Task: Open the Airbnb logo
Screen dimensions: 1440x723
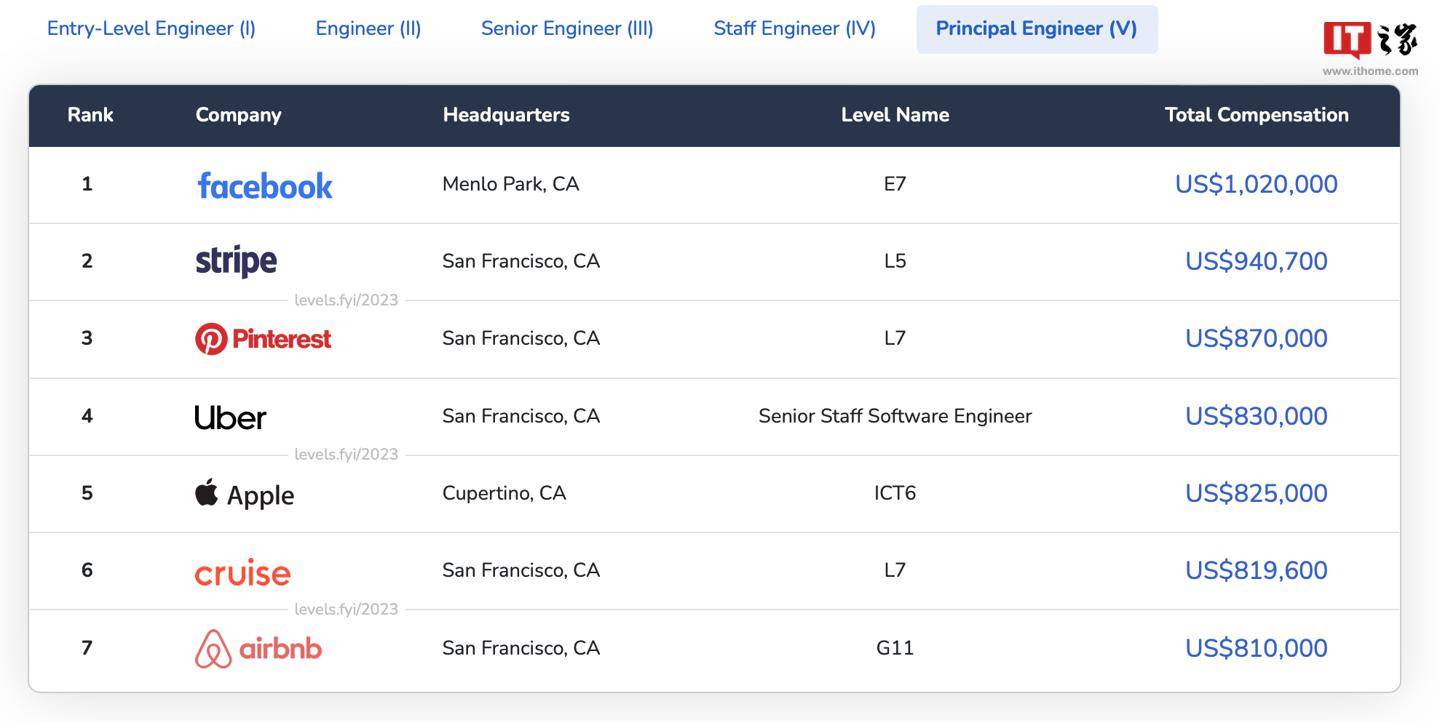Action: (x=258, y=649)
